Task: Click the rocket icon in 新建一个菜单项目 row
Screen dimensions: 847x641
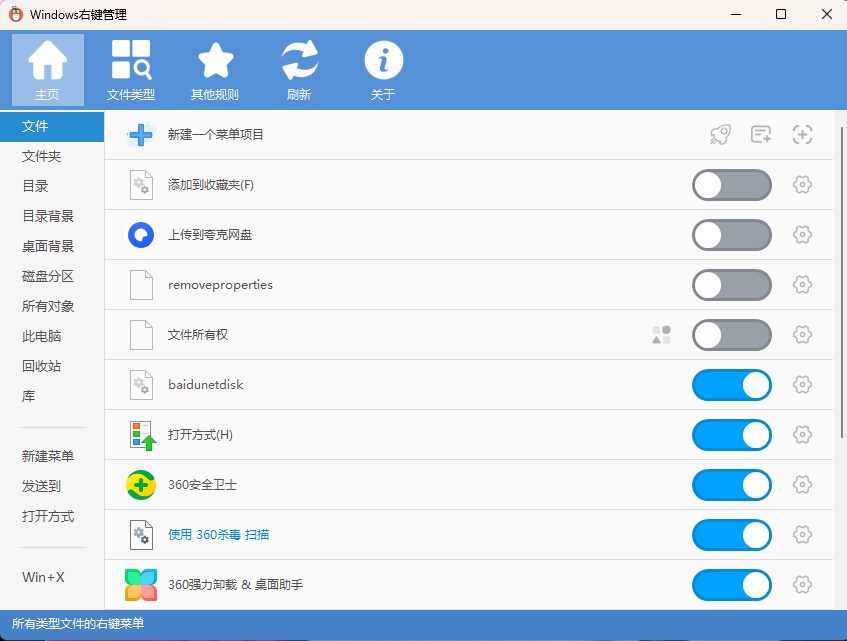Action: [x=720, y=134]
